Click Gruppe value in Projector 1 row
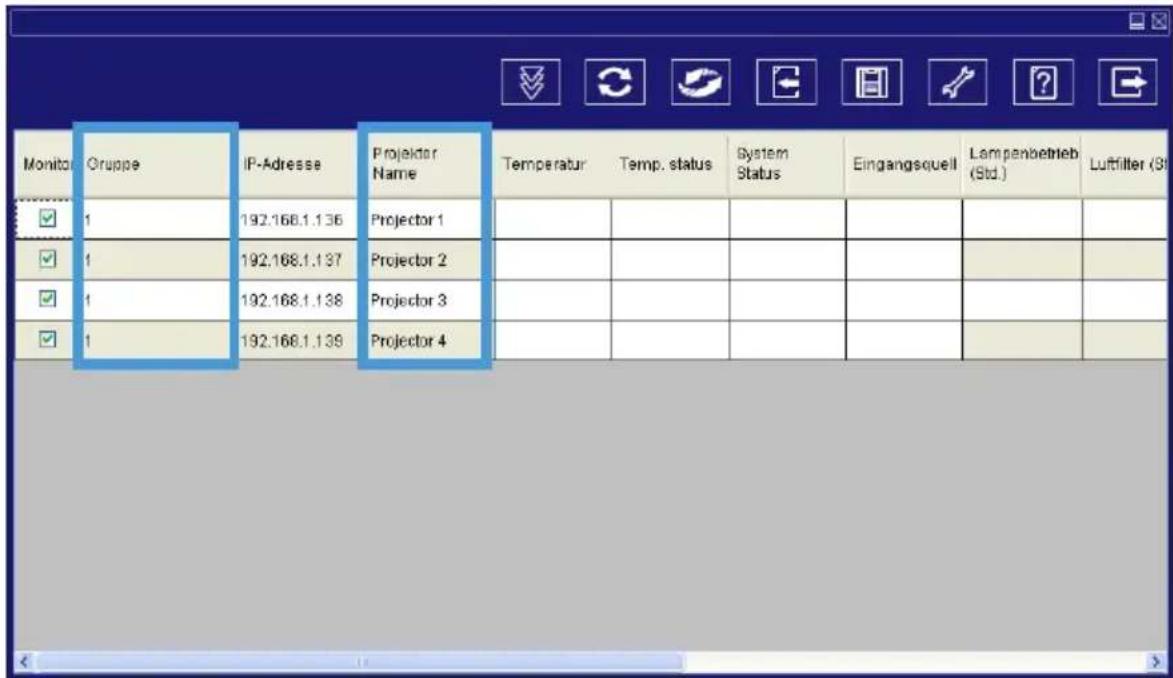The width and height of the screenshot is (1173, 678). point(156,219)
